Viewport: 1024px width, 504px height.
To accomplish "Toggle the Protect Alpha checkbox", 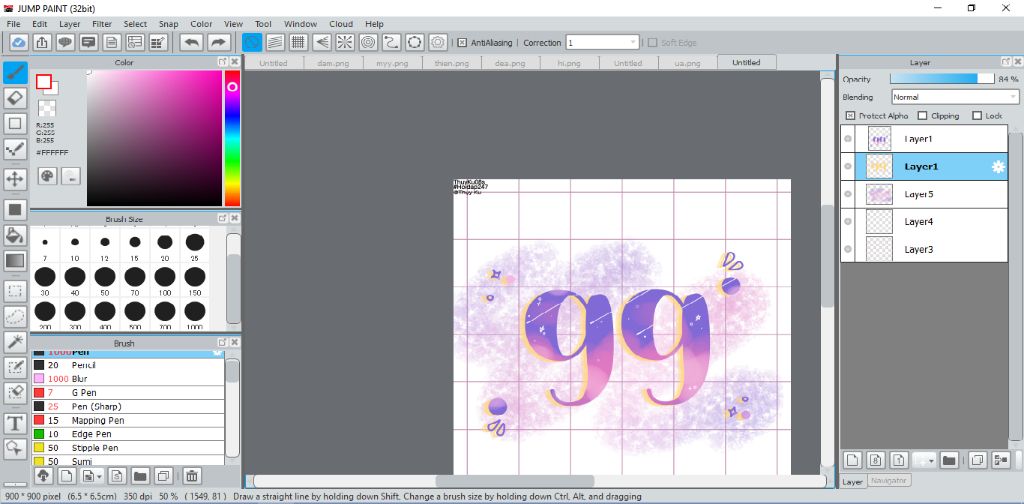I will tap(850, 116).
